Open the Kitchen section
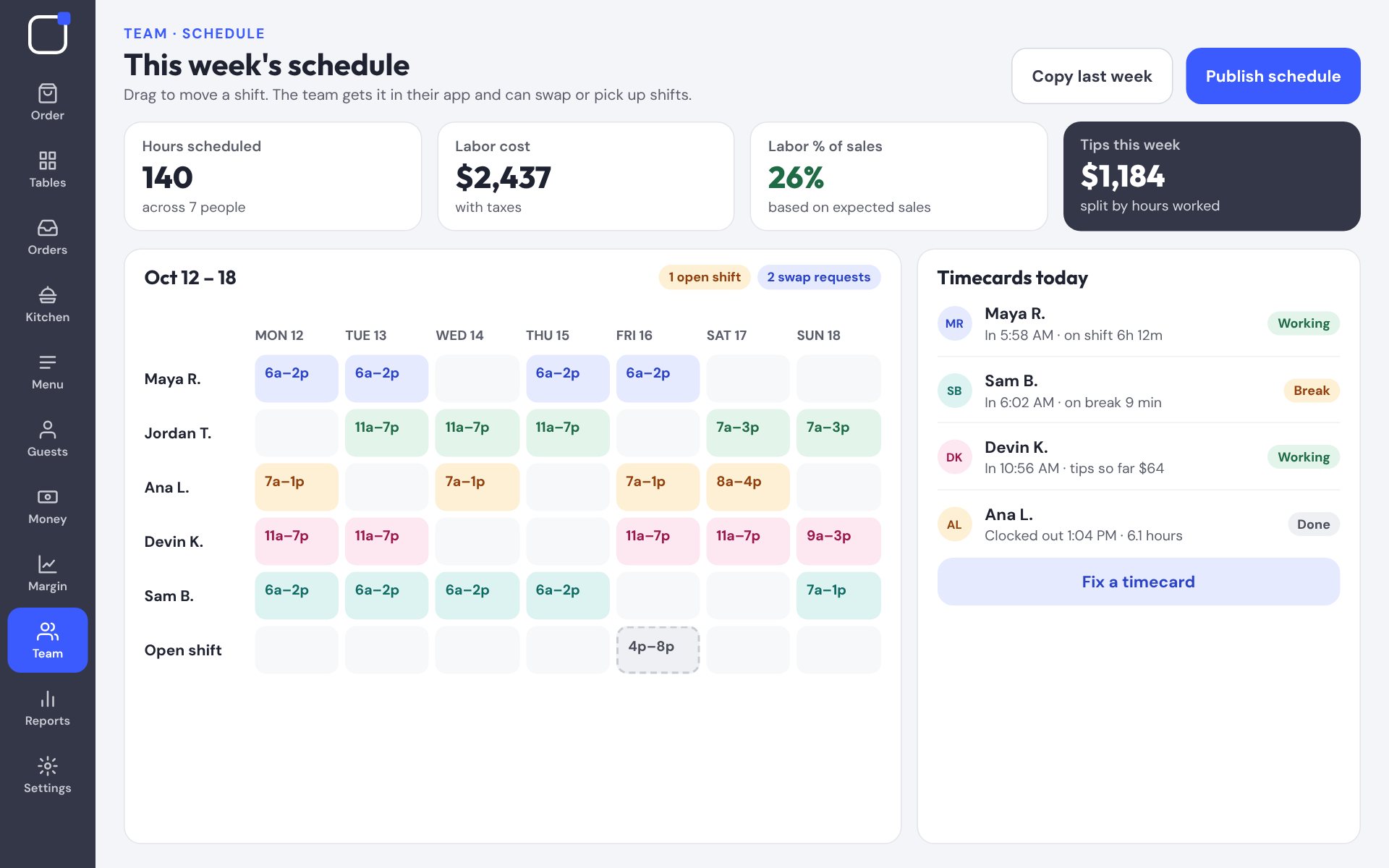The width and height of the screenshot is (1389, 868). click(48, 304)
